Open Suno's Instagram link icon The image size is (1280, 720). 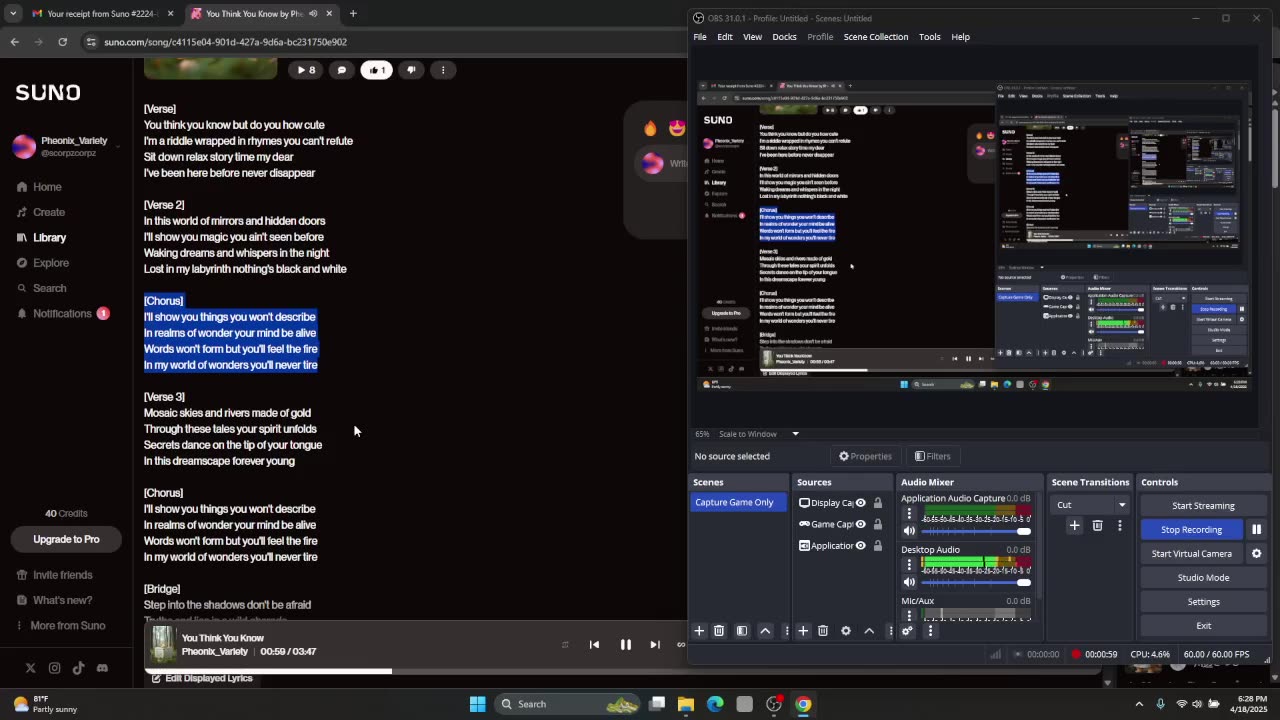pyautogui.click(x=54, y=668)
